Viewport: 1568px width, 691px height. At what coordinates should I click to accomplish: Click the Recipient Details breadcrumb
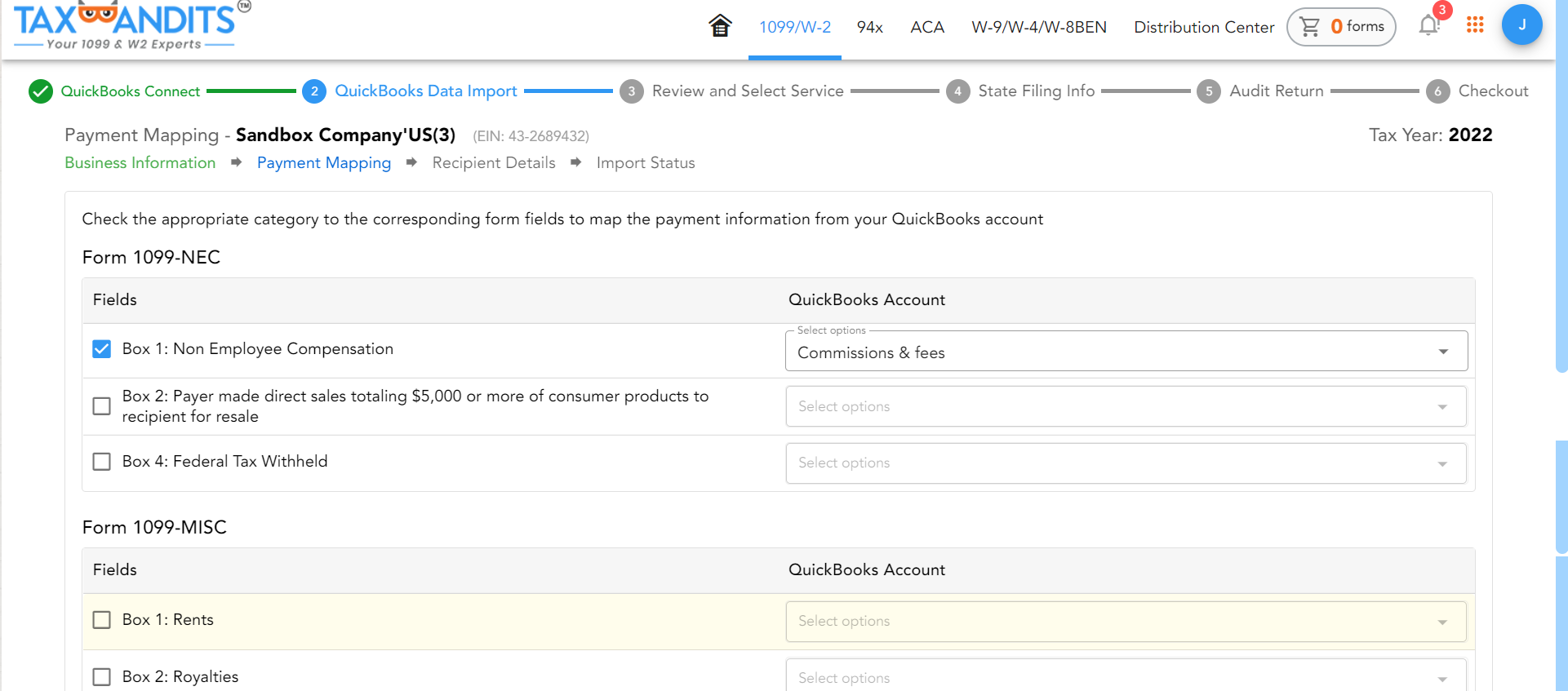(x=494, y=162)
